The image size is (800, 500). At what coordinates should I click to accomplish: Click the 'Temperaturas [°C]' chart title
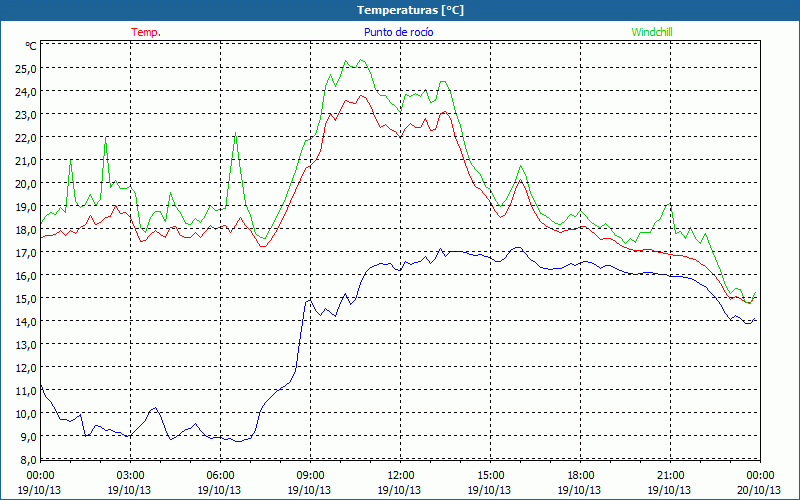pyautogui.click(x=410, y=10)
